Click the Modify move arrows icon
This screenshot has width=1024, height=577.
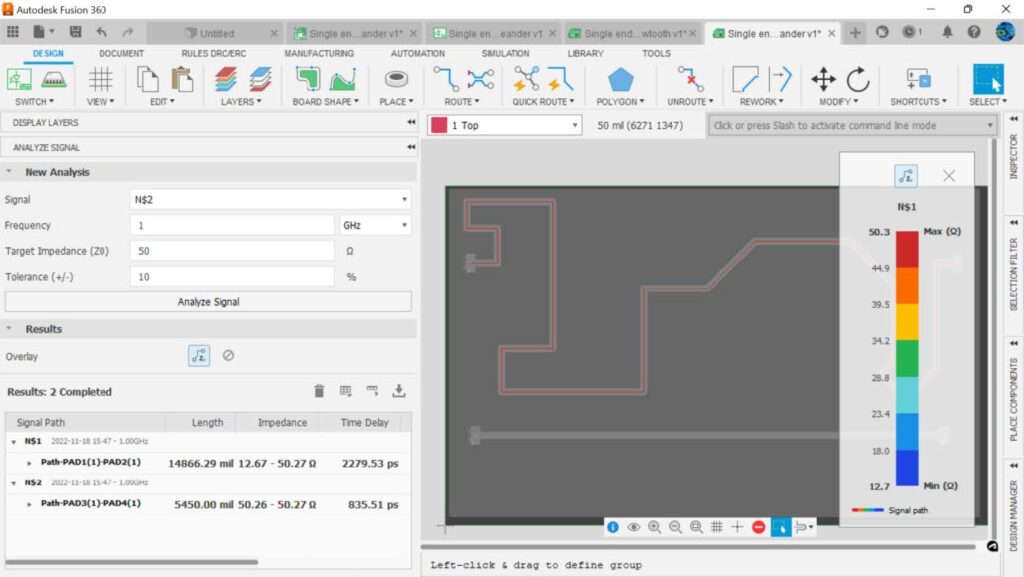(823, 80)
